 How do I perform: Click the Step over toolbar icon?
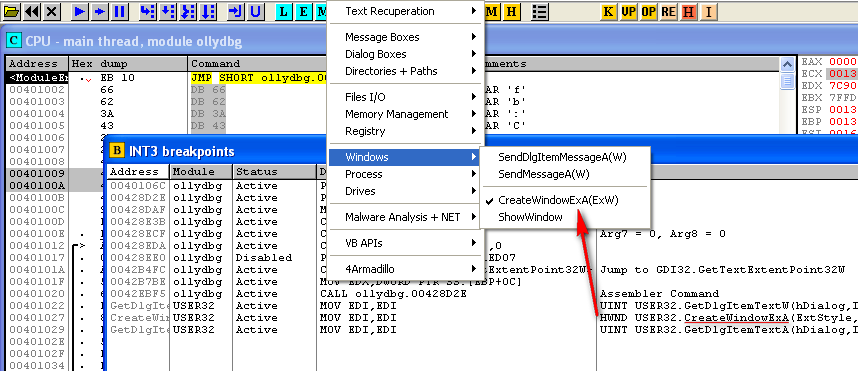168,11
